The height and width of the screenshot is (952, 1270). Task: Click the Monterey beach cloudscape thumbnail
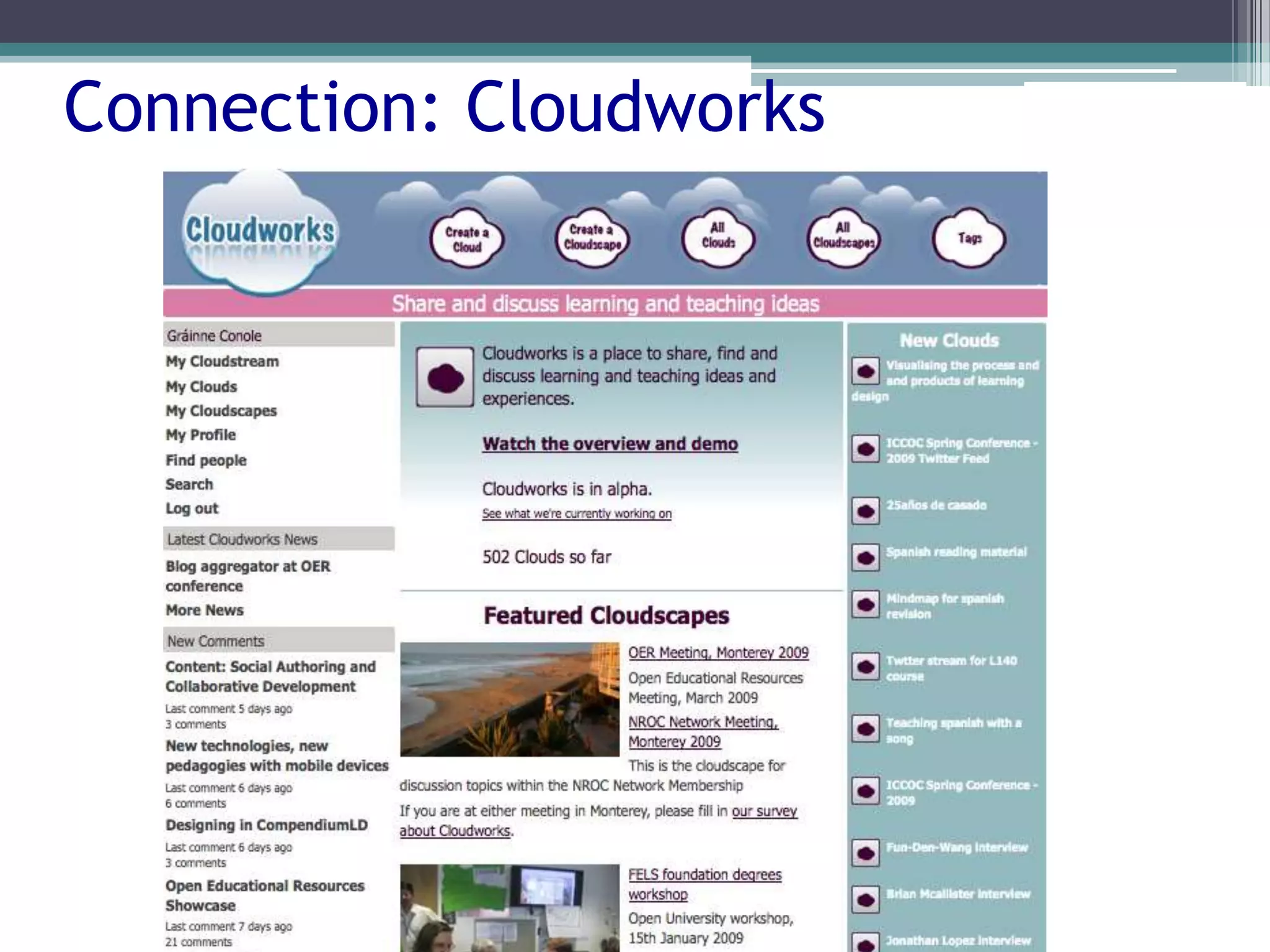509,699
